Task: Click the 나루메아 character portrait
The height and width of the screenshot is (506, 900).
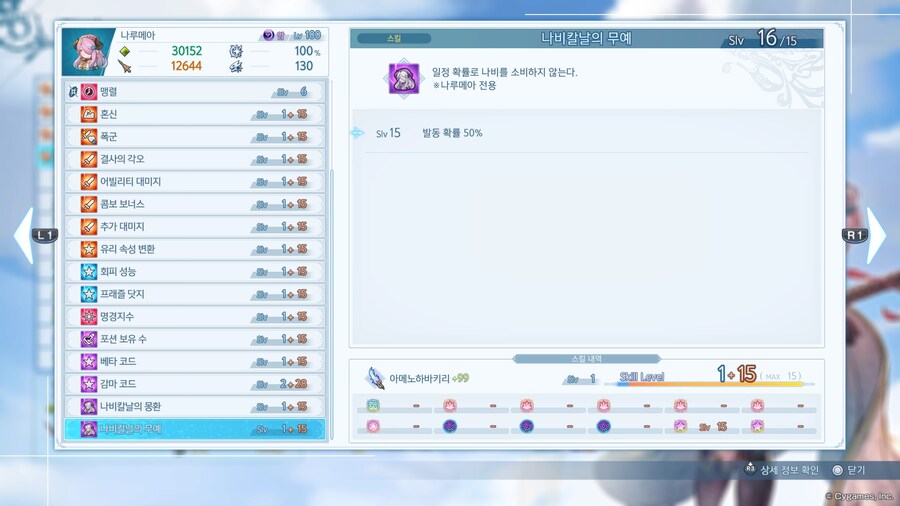Action: 87,52
